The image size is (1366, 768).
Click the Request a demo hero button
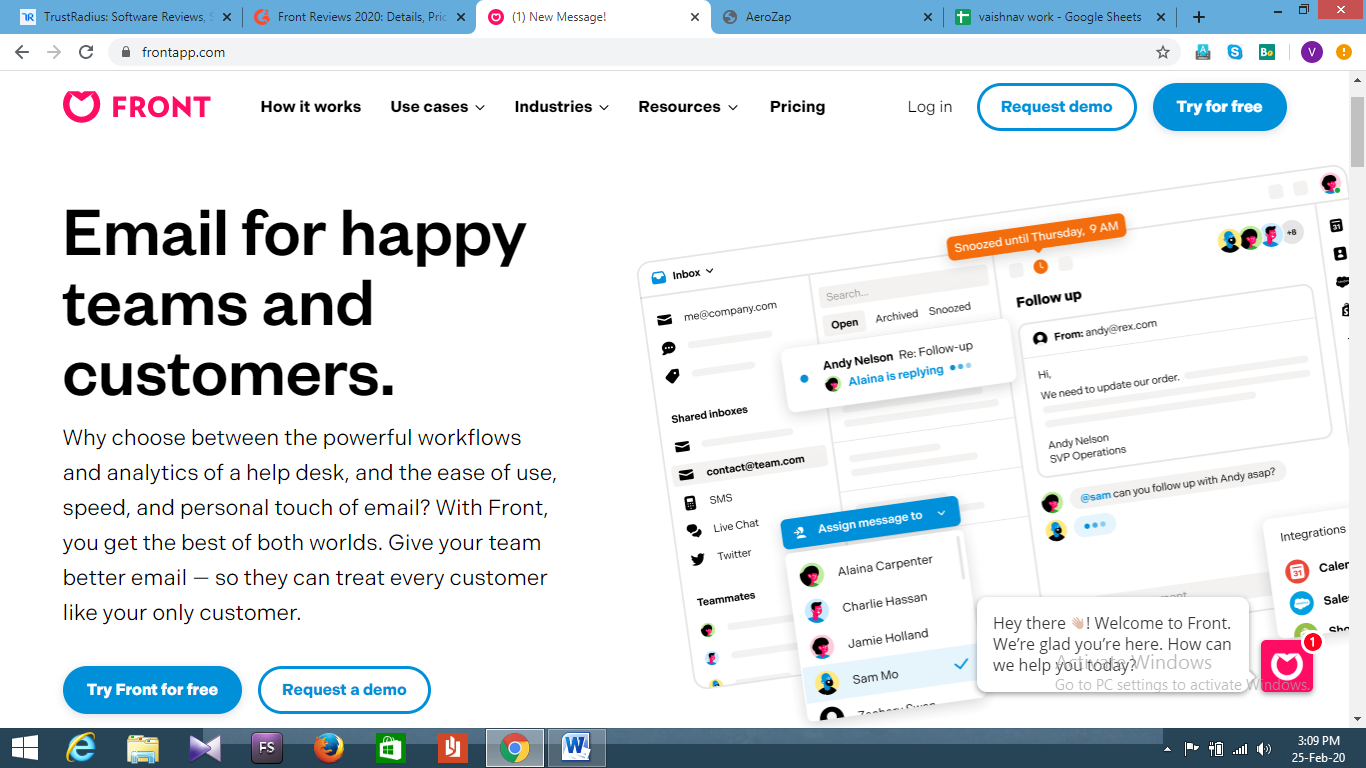[344, 690]
